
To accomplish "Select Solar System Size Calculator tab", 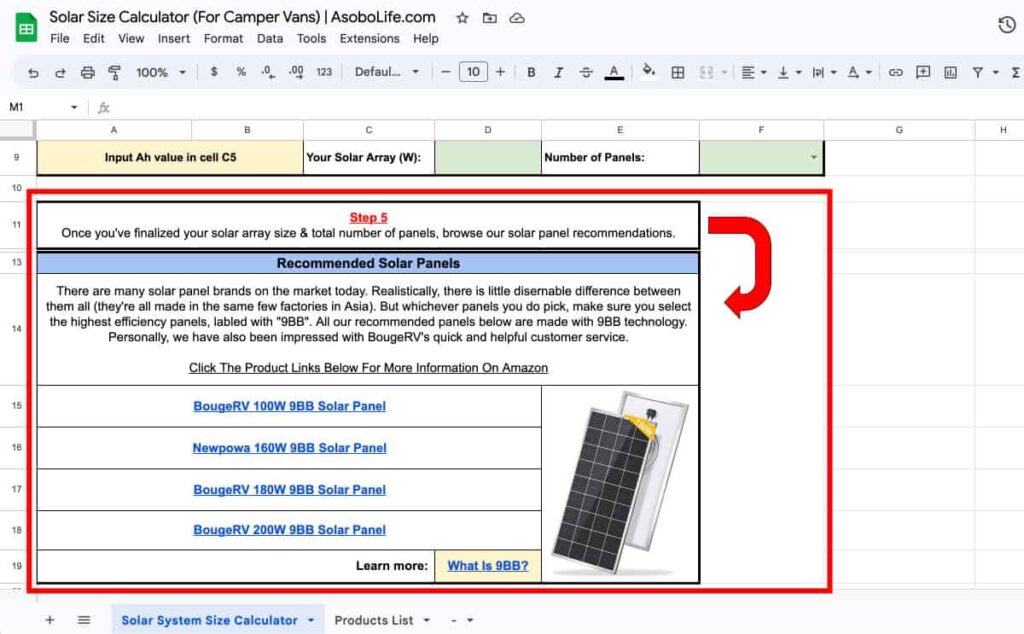I will pyautogui.click(x=209, y=620).
